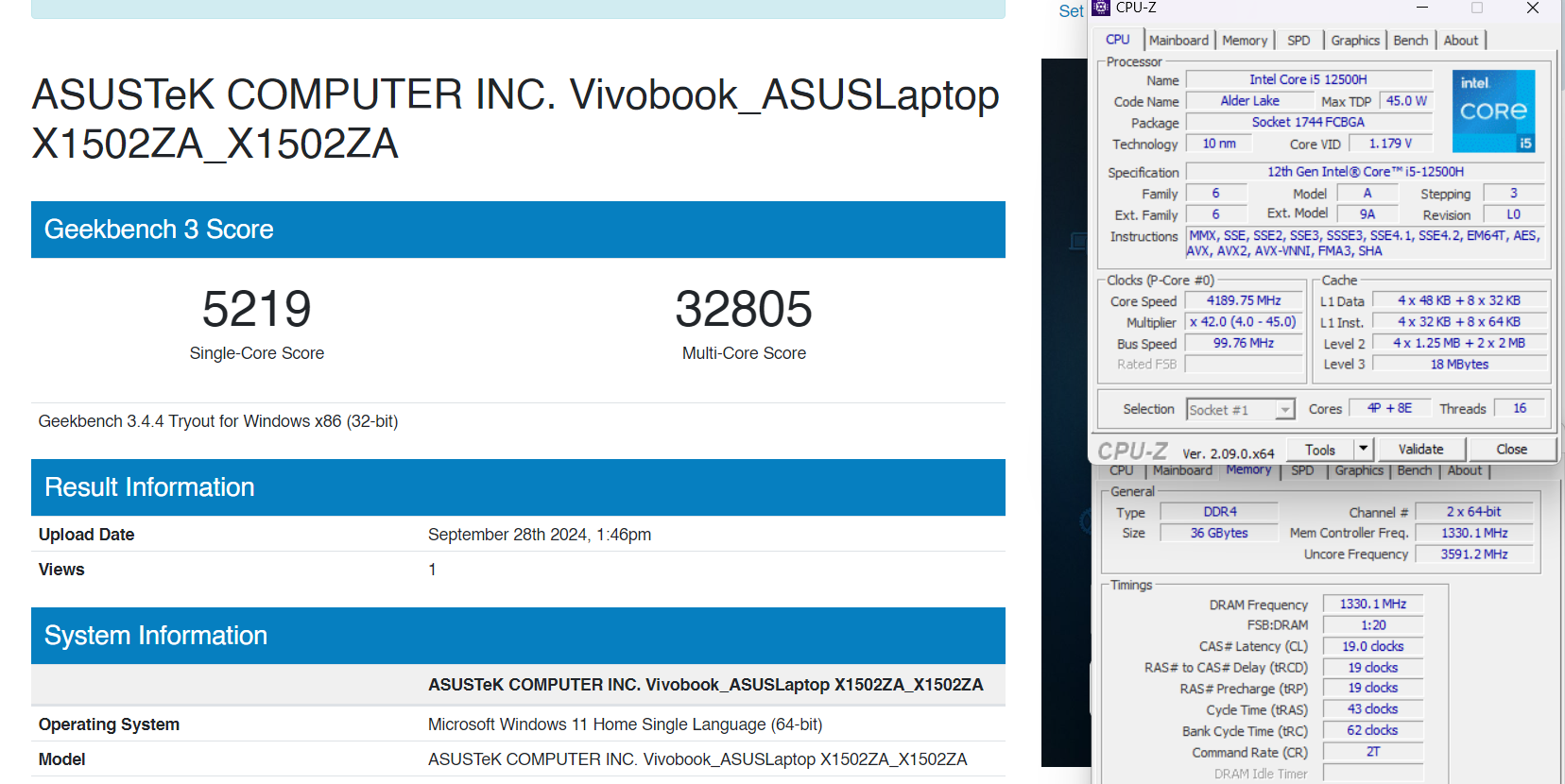Click the Level 2 cache value
The width and height of the screenshot is (1565, 784).
click(x=1459, y=343)
